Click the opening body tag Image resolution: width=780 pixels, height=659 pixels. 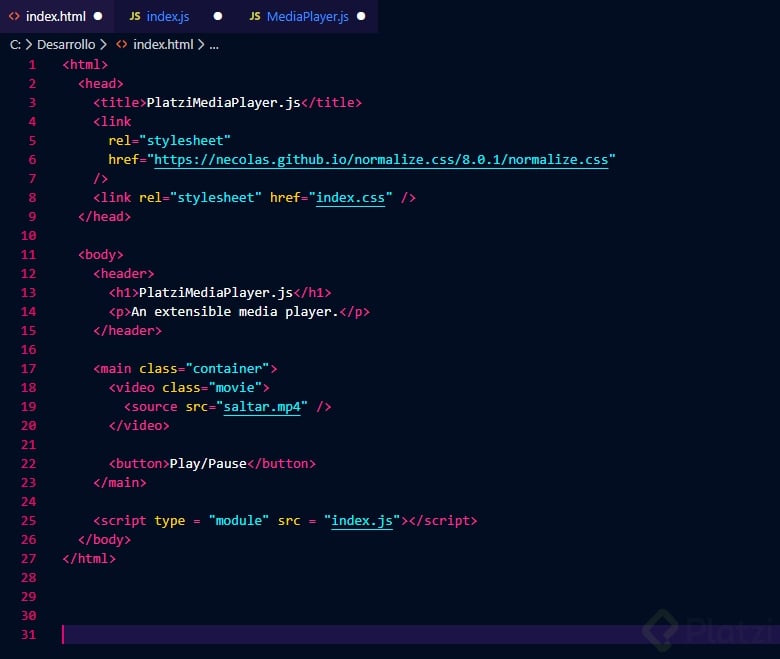[100, 255]
